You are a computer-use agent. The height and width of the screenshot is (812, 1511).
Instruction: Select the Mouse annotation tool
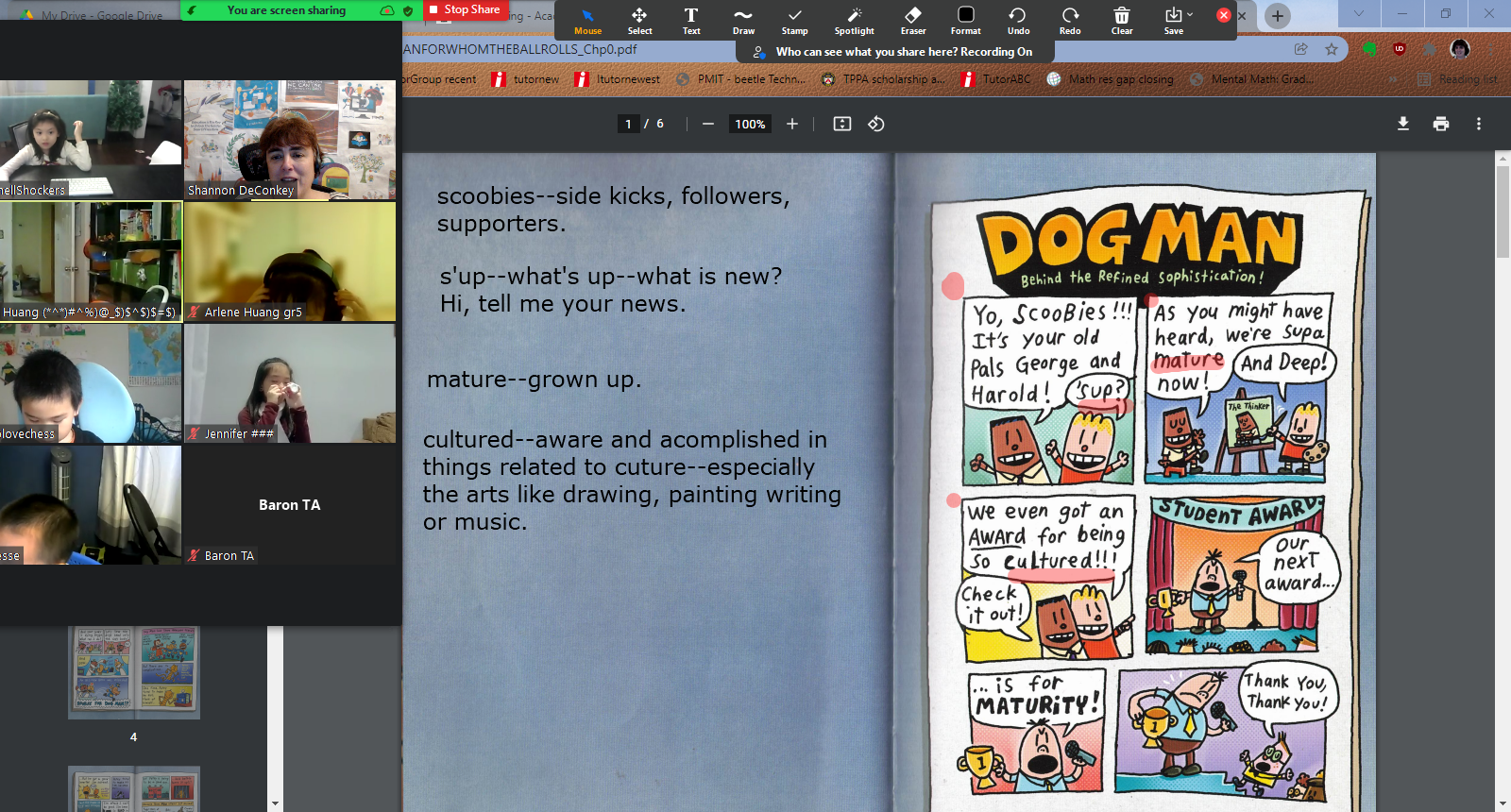tap(587, 21)
